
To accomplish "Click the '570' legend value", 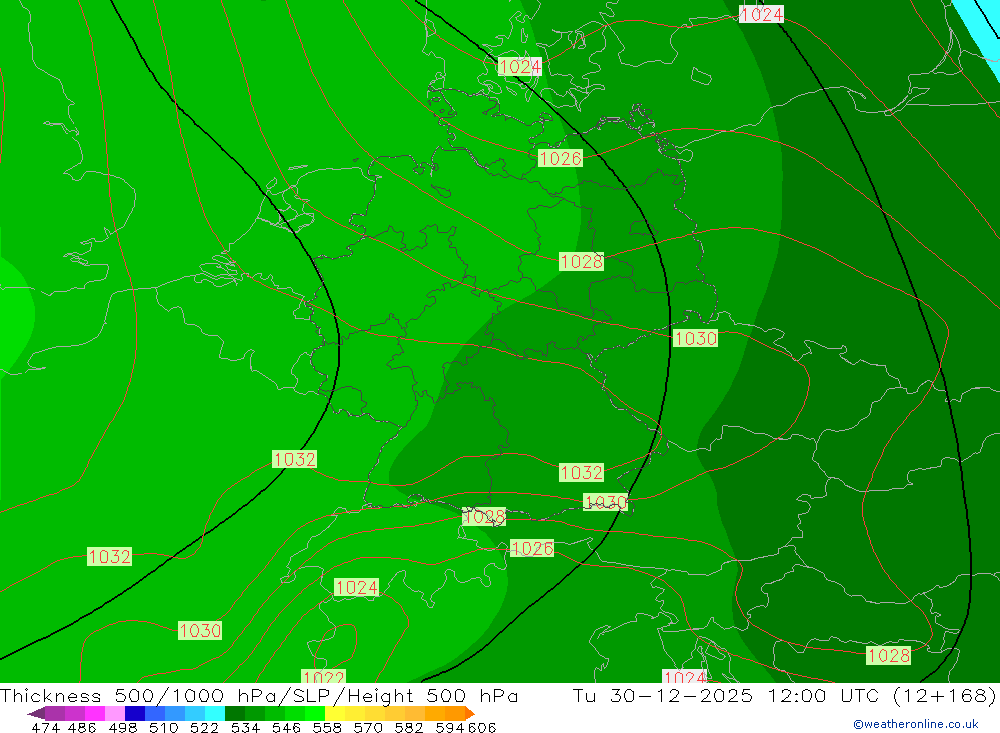I will pos(367,728).
